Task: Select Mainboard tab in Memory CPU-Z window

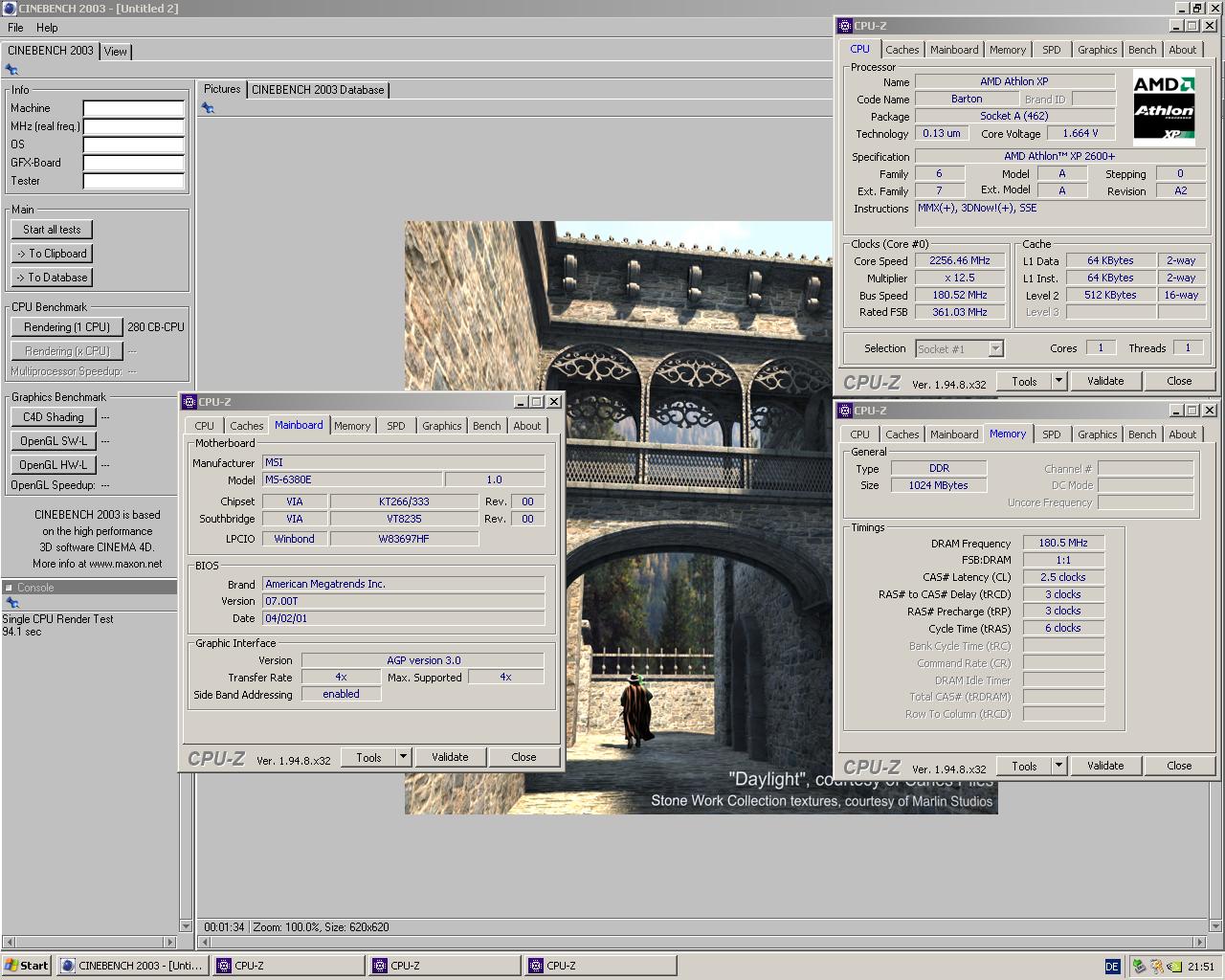Action: [x=954, y=434]
